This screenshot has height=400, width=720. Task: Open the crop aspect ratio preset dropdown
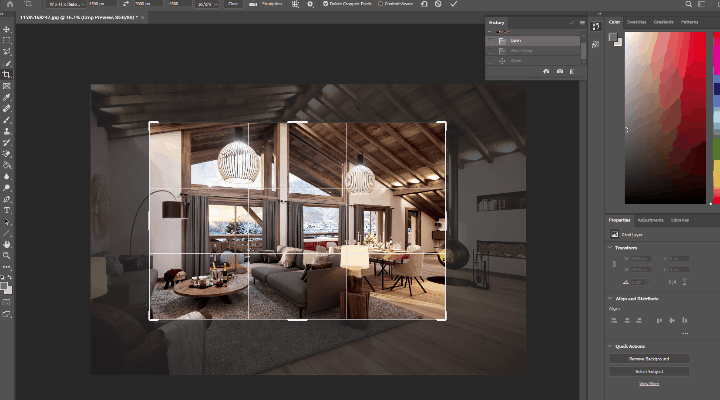pyautogui.click(x=66, y=4)
